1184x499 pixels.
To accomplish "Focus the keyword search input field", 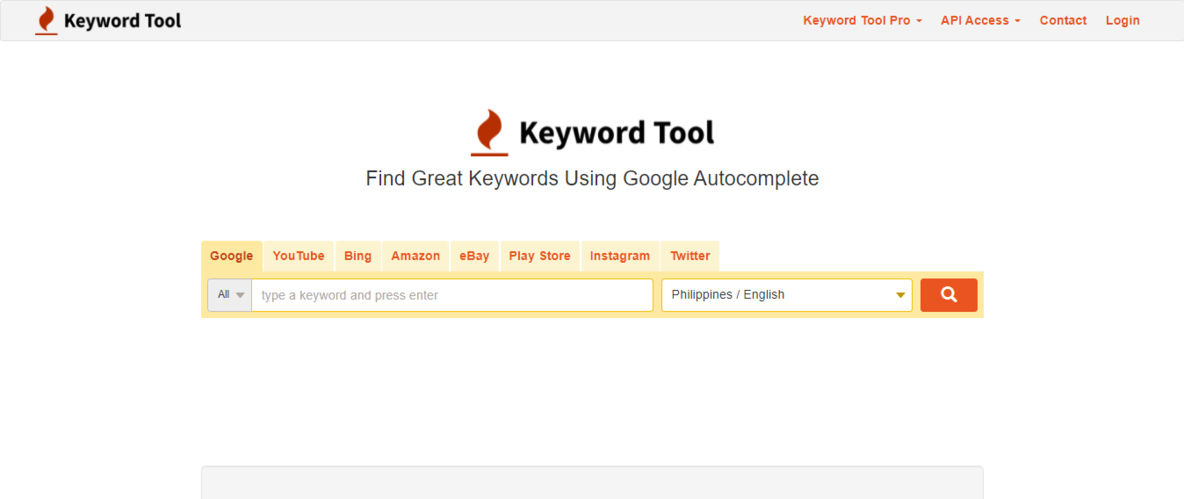I will 452,295.
